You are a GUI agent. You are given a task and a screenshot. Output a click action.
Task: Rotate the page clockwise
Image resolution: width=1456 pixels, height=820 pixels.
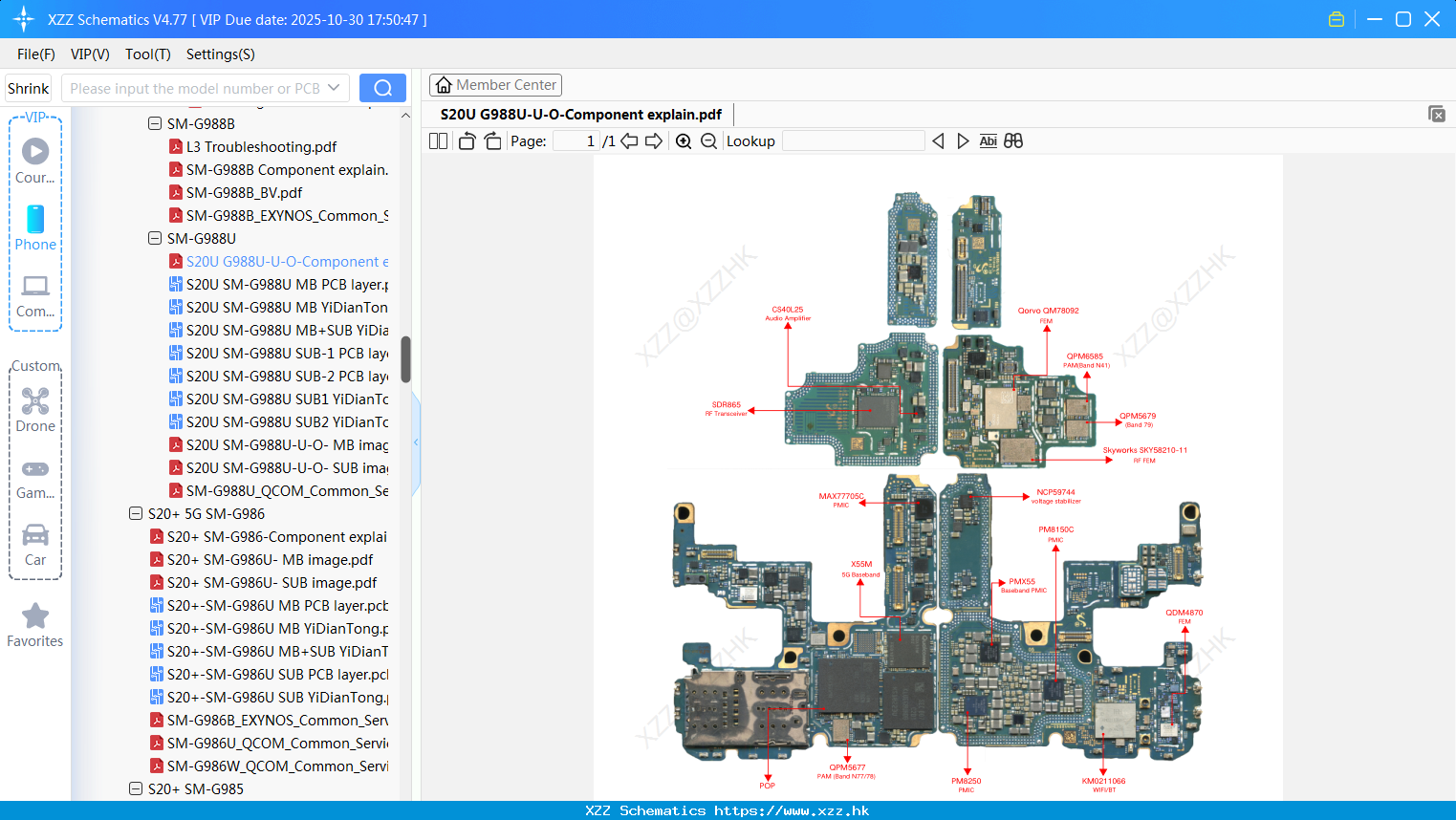pos(492,141)
